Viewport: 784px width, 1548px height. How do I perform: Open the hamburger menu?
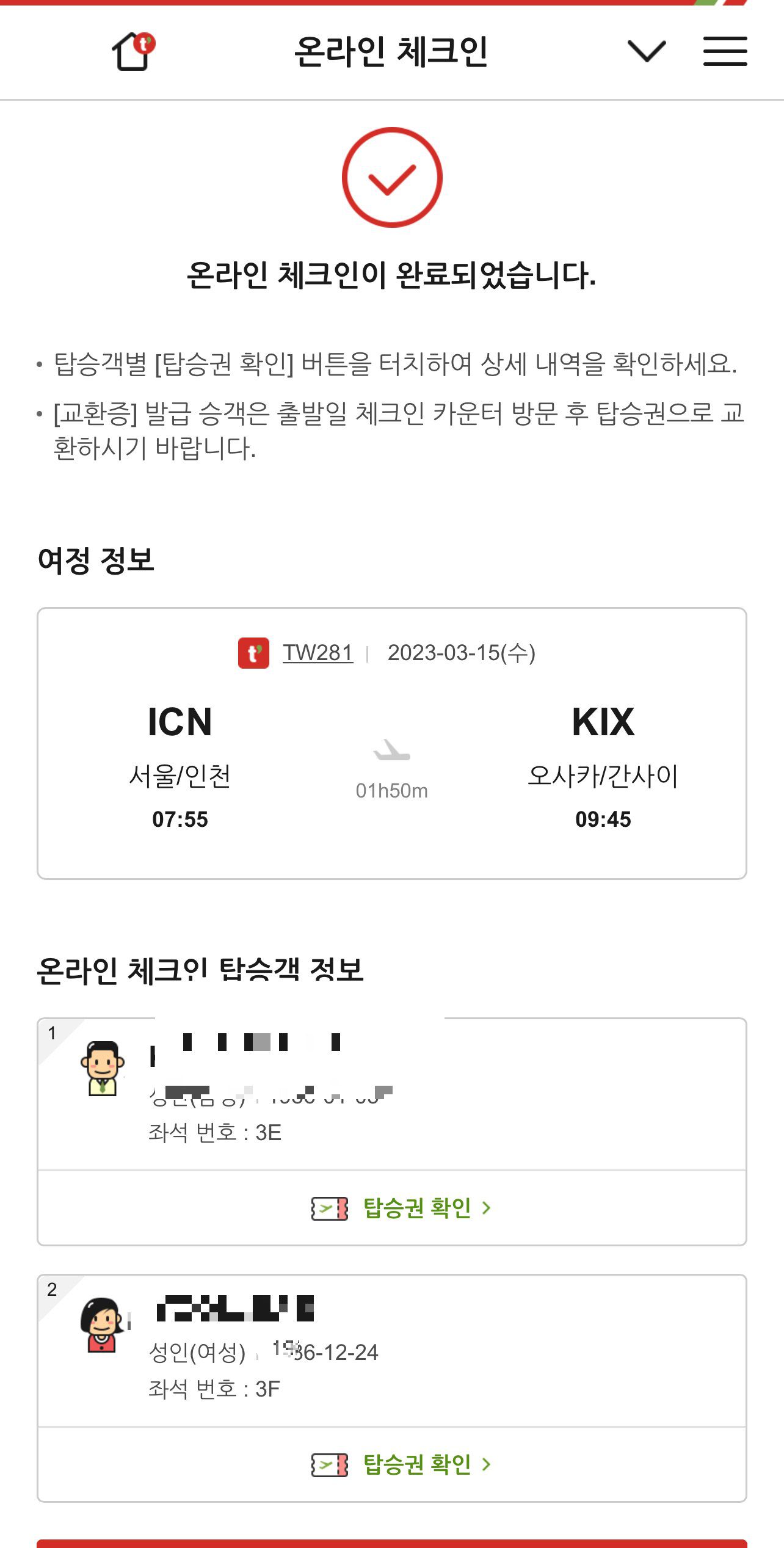[725, 51]
